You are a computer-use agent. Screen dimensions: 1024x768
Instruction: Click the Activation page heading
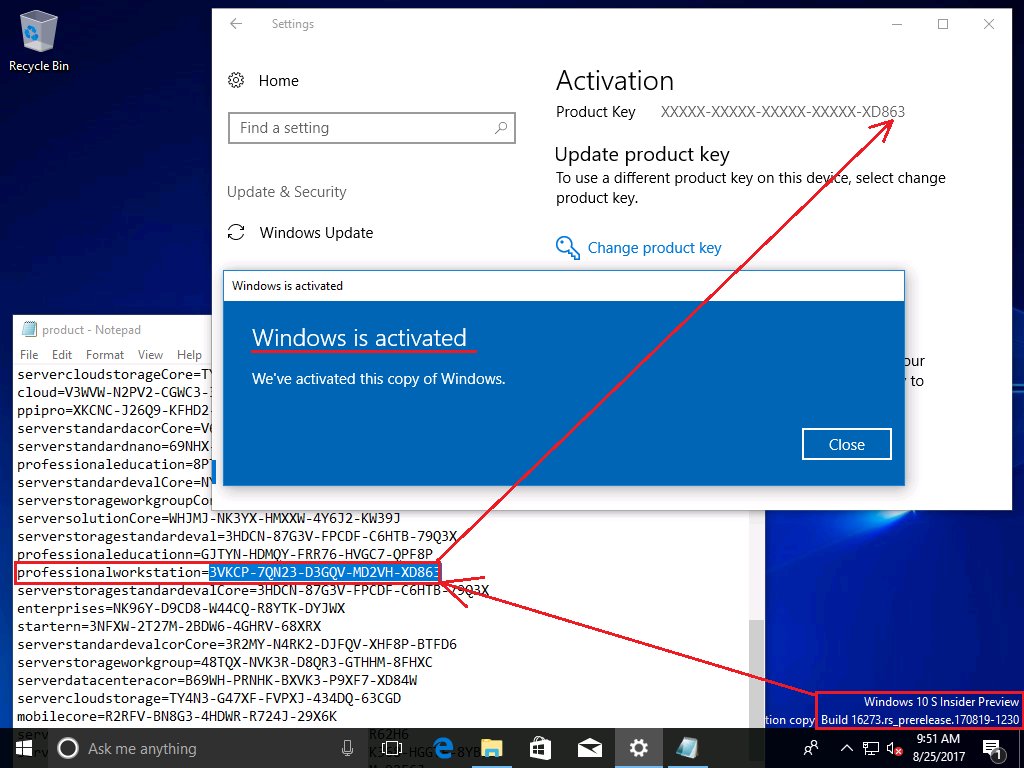[615, 80]
